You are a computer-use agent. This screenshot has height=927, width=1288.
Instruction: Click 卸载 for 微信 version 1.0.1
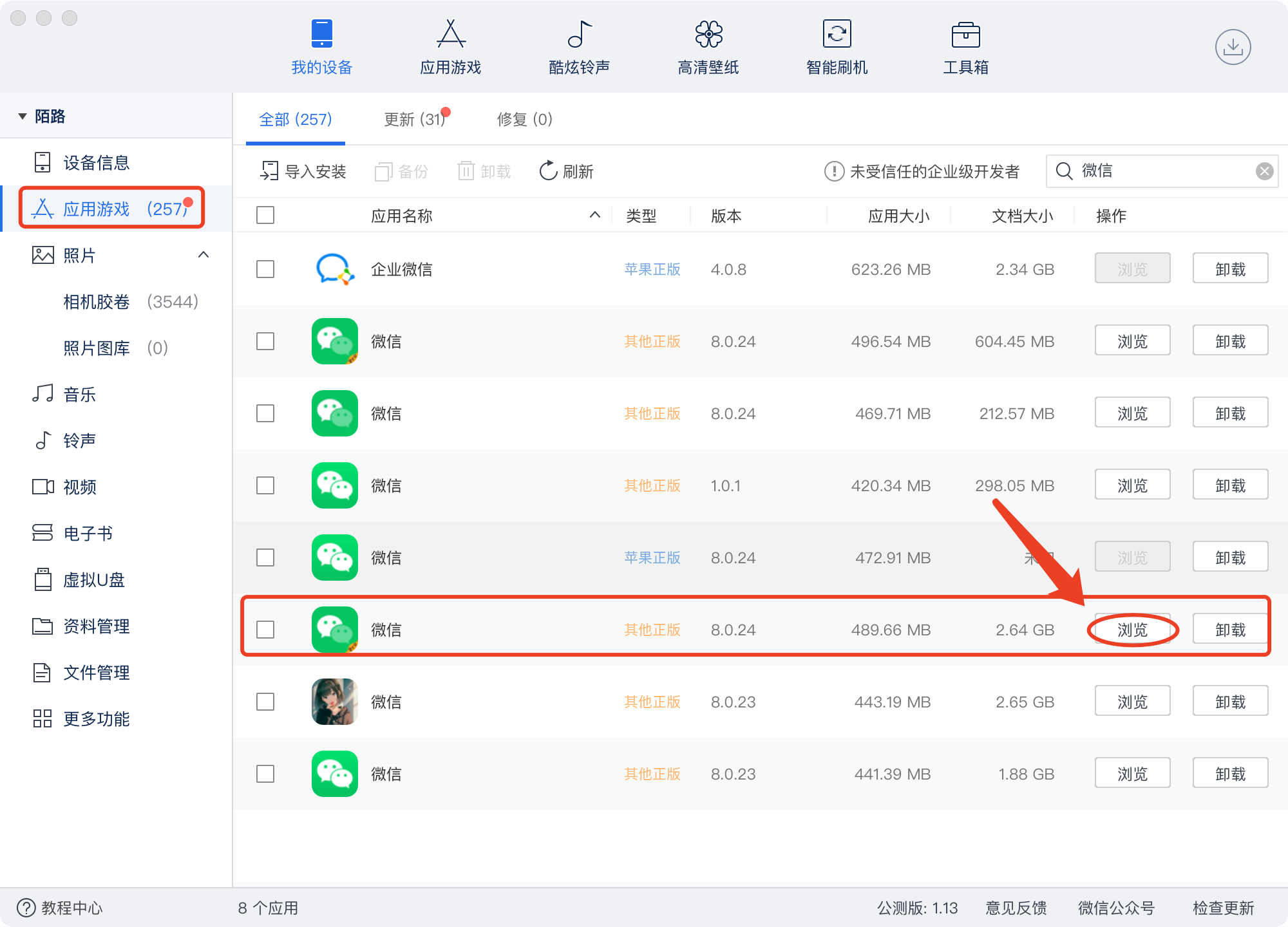[1231, 485]
